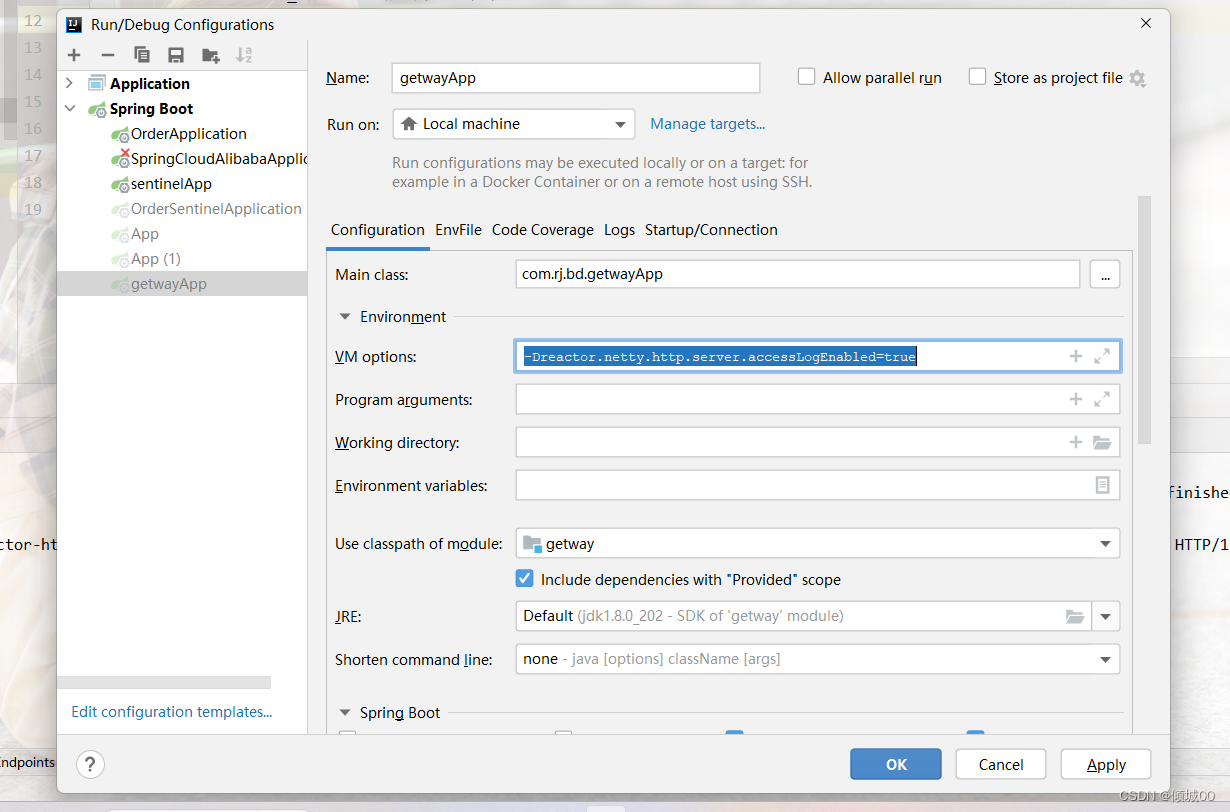Open the Logs tab
The width and height of the screenshot is (1230, 812).
619,230
